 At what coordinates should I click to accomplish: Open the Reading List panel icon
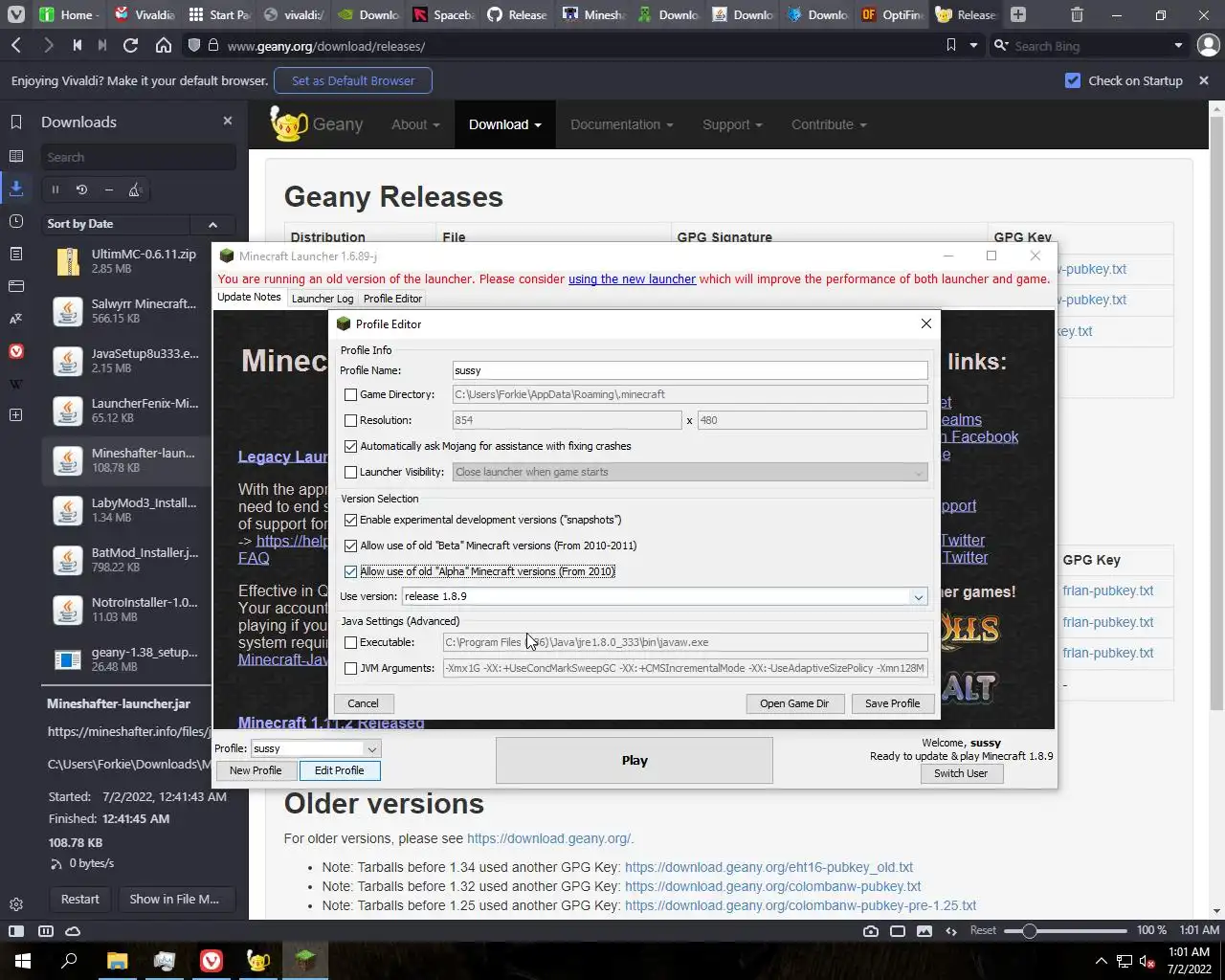[16, 156]
